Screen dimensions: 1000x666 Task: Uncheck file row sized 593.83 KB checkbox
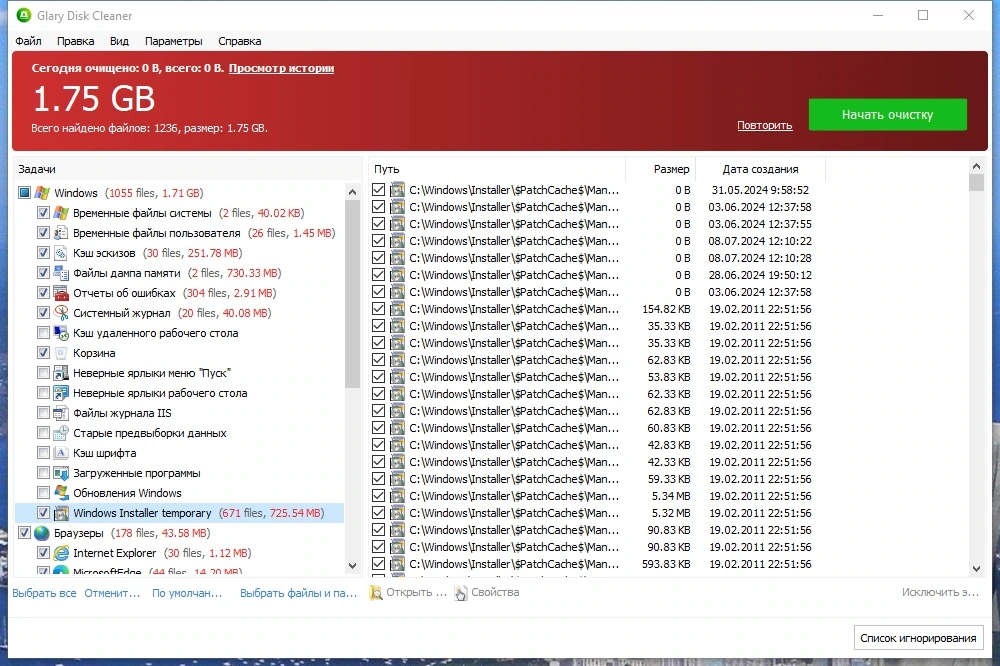(378, 564)
